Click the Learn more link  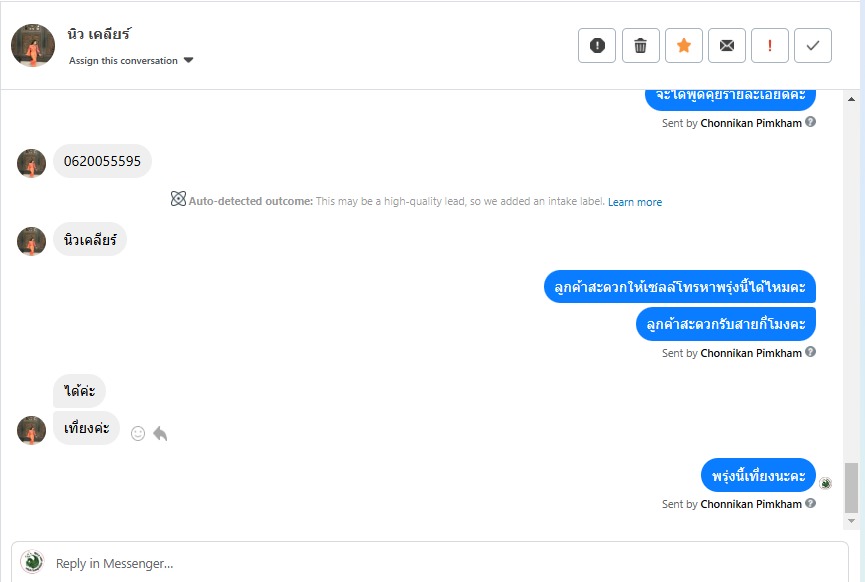(635, 202)
